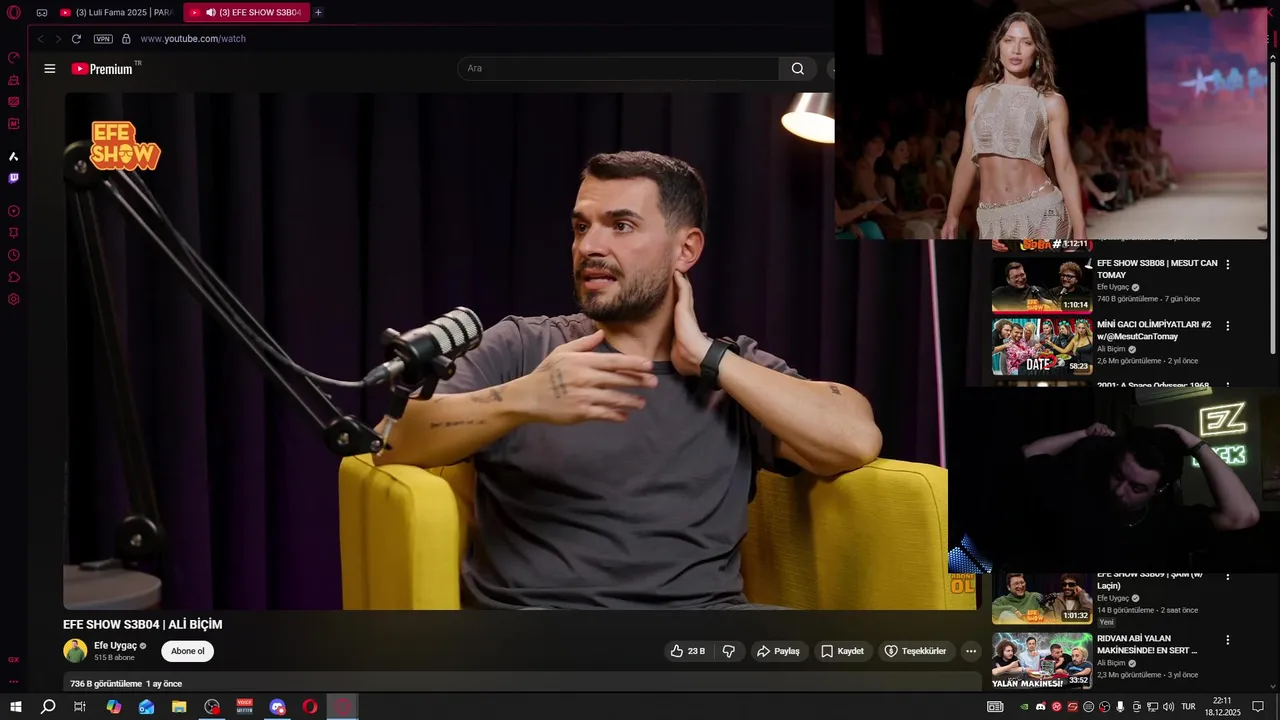Screen dimensions: 1280x720
Task: Switch the TUR keyboard language indicator
Action: 1188,707
